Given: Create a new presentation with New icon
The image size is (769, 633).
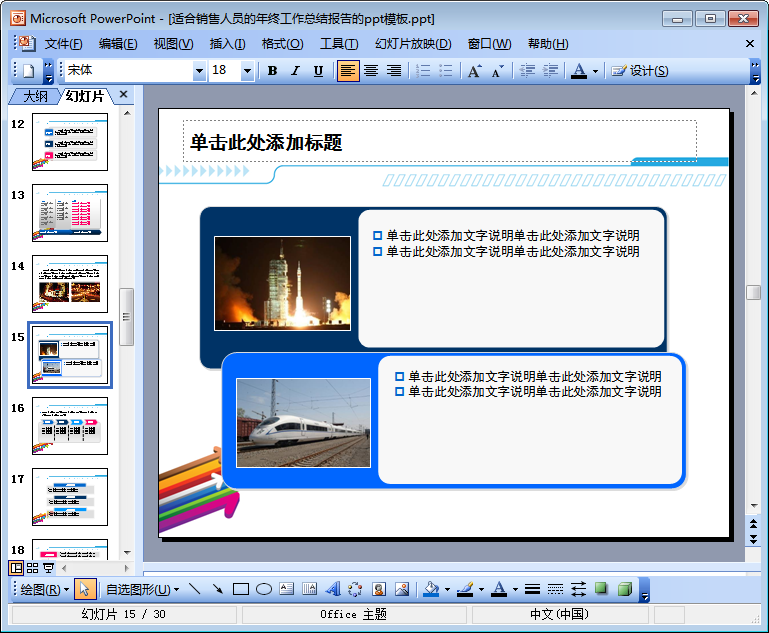Looking at the screenshot, I should tap(28, 71).
